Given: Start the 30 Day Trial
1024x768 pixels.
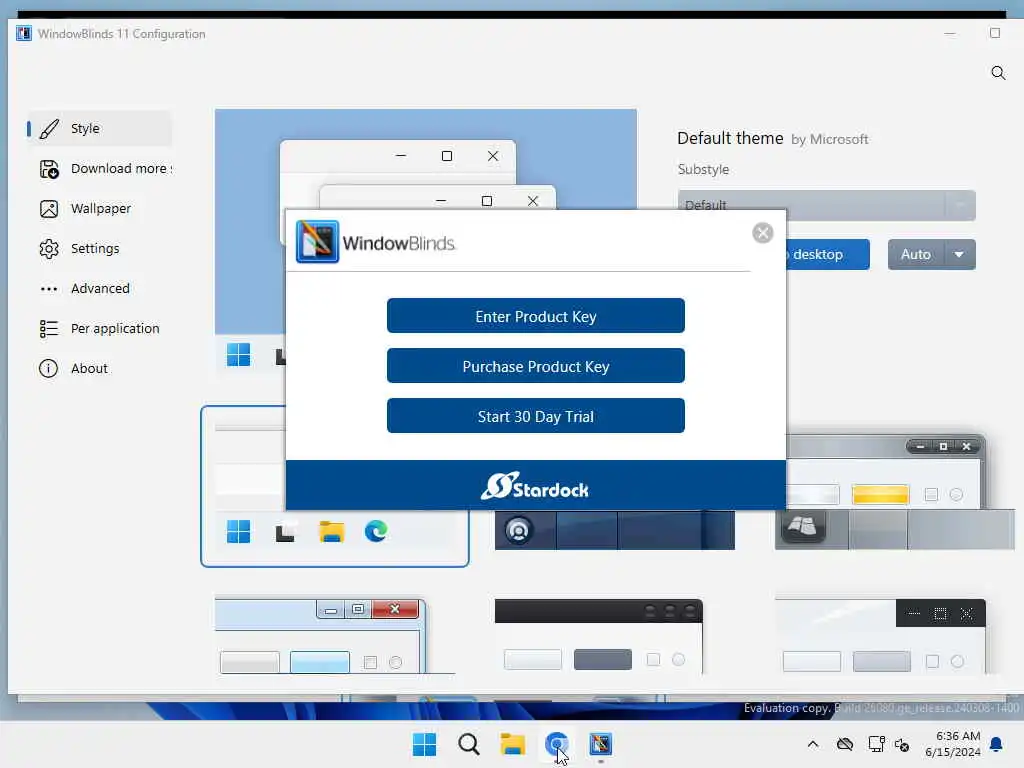Looking at the screenshot, I should [536, 416].
